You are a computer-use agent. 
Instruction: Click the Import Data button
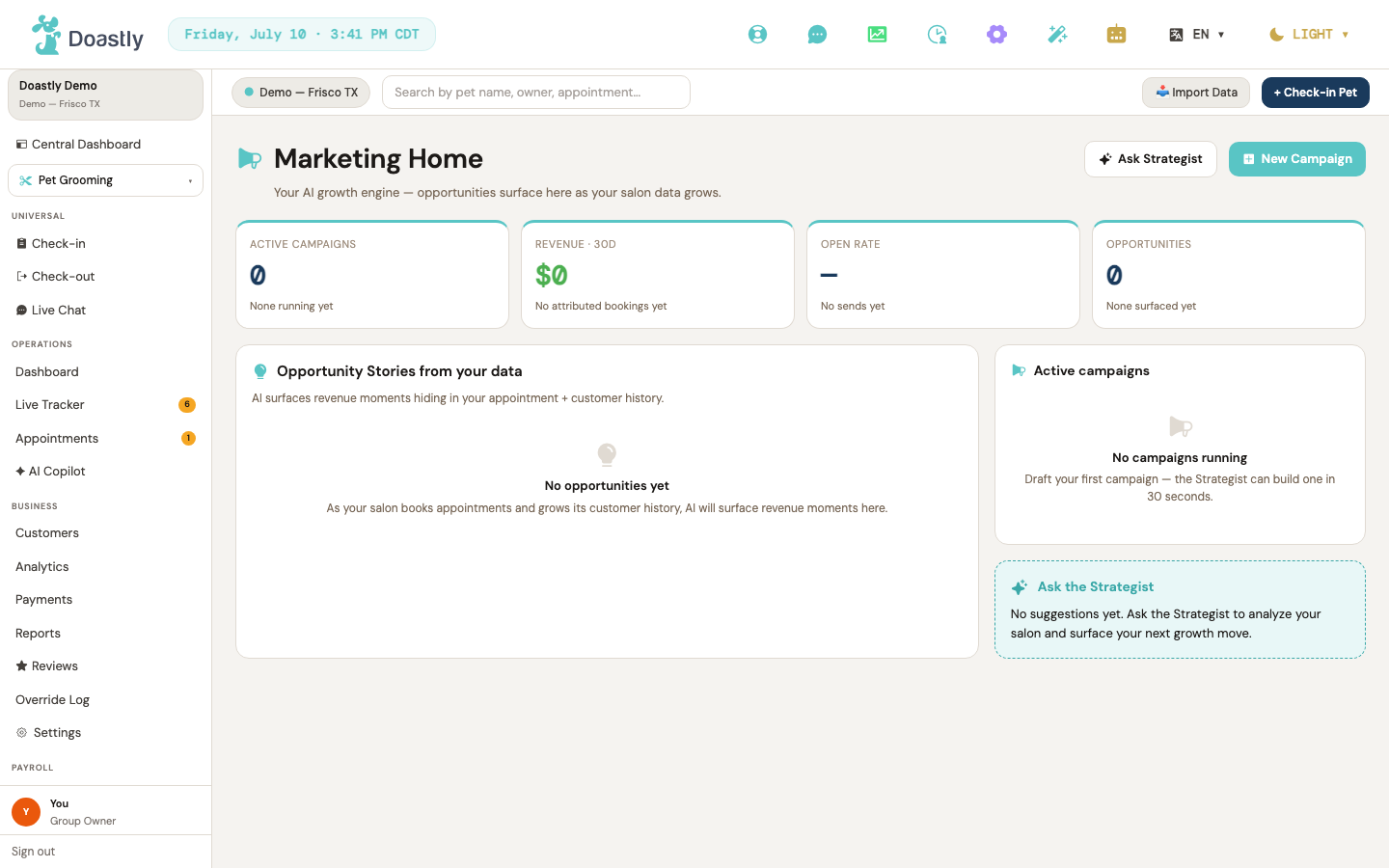click(x=1196, y=93)
